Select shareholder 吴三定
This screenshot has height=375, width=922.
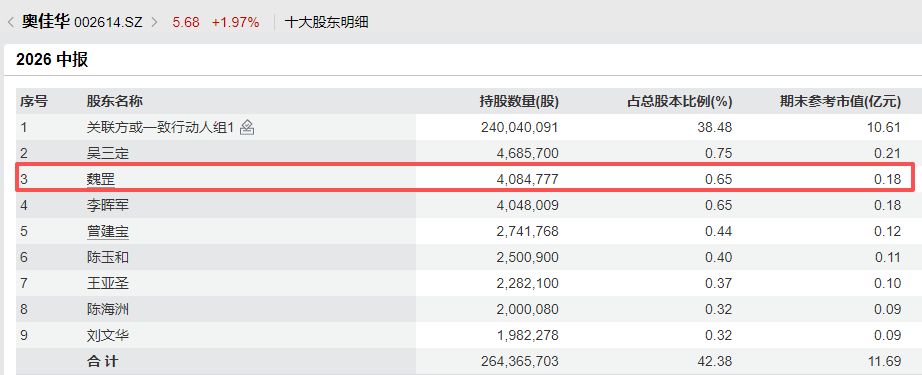[x=108, y=153]
